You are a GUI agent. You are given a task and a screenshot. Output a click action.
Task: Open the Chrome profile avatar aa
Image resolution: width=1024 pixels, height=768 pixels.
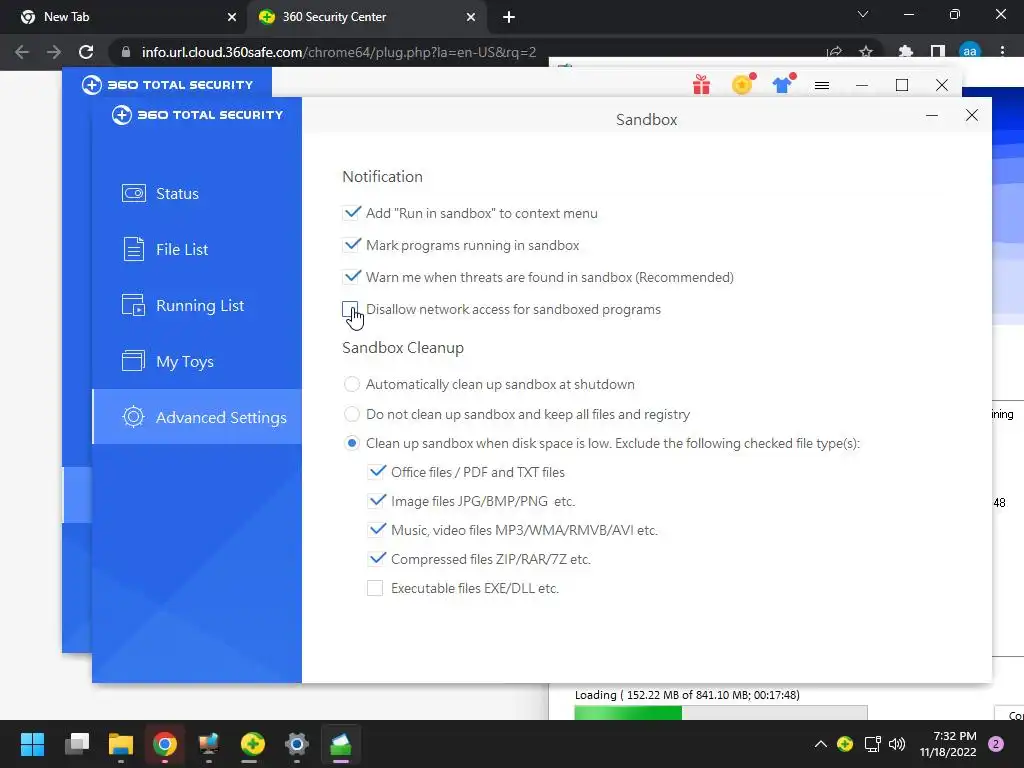click(970, 52)
